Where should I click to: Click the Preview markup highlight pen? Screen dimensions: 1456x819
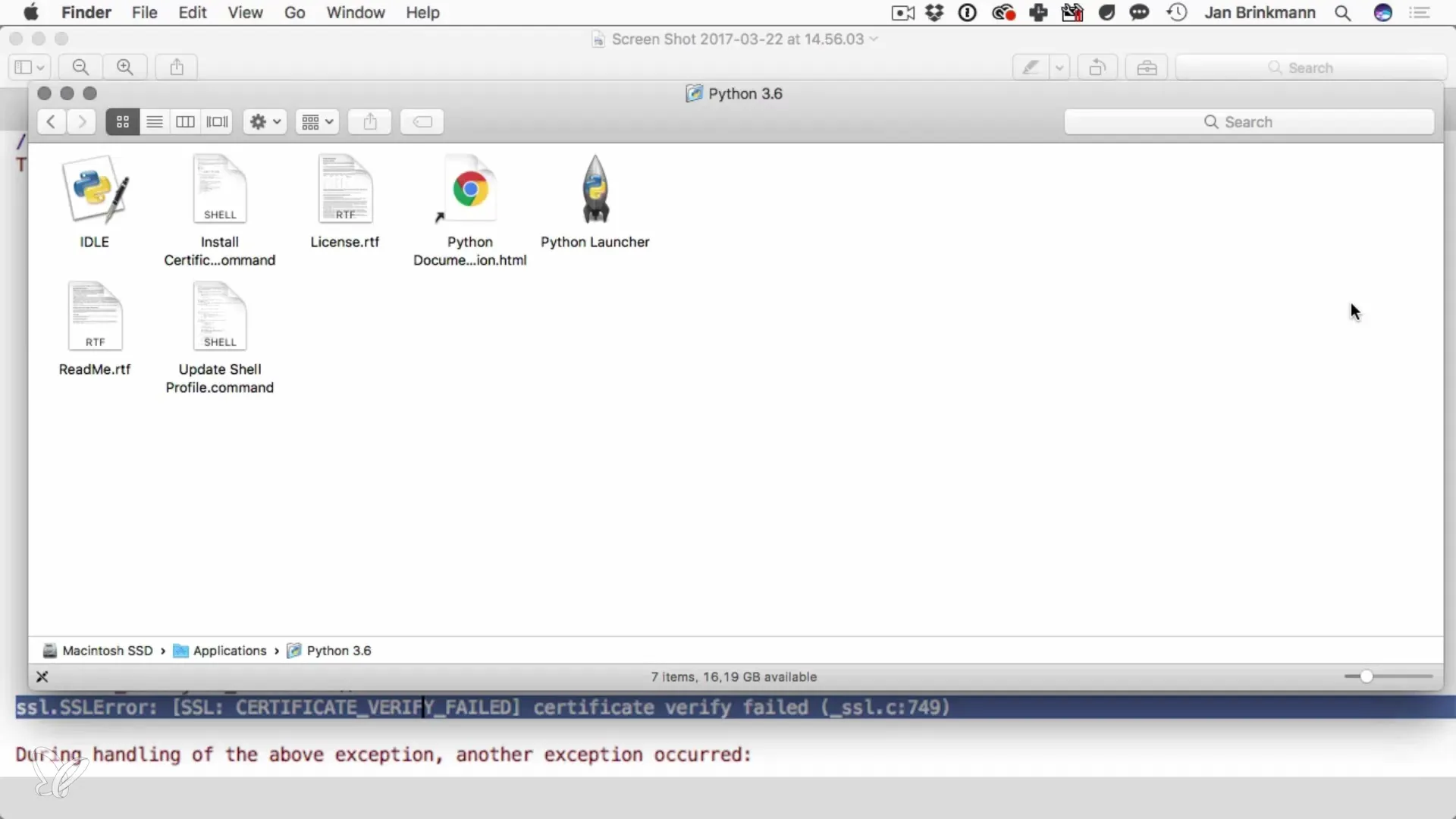pos(1031,67)
